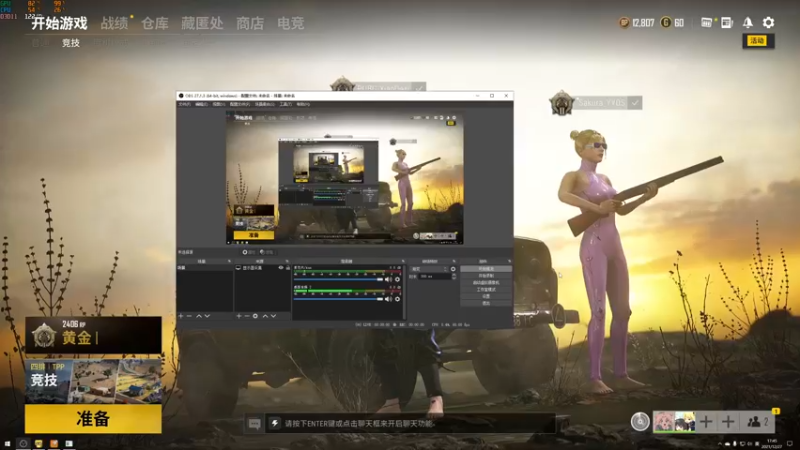Adjust OBS transition duration stepper arrows
Screen dimensions: 800x450
coord(454,276)
